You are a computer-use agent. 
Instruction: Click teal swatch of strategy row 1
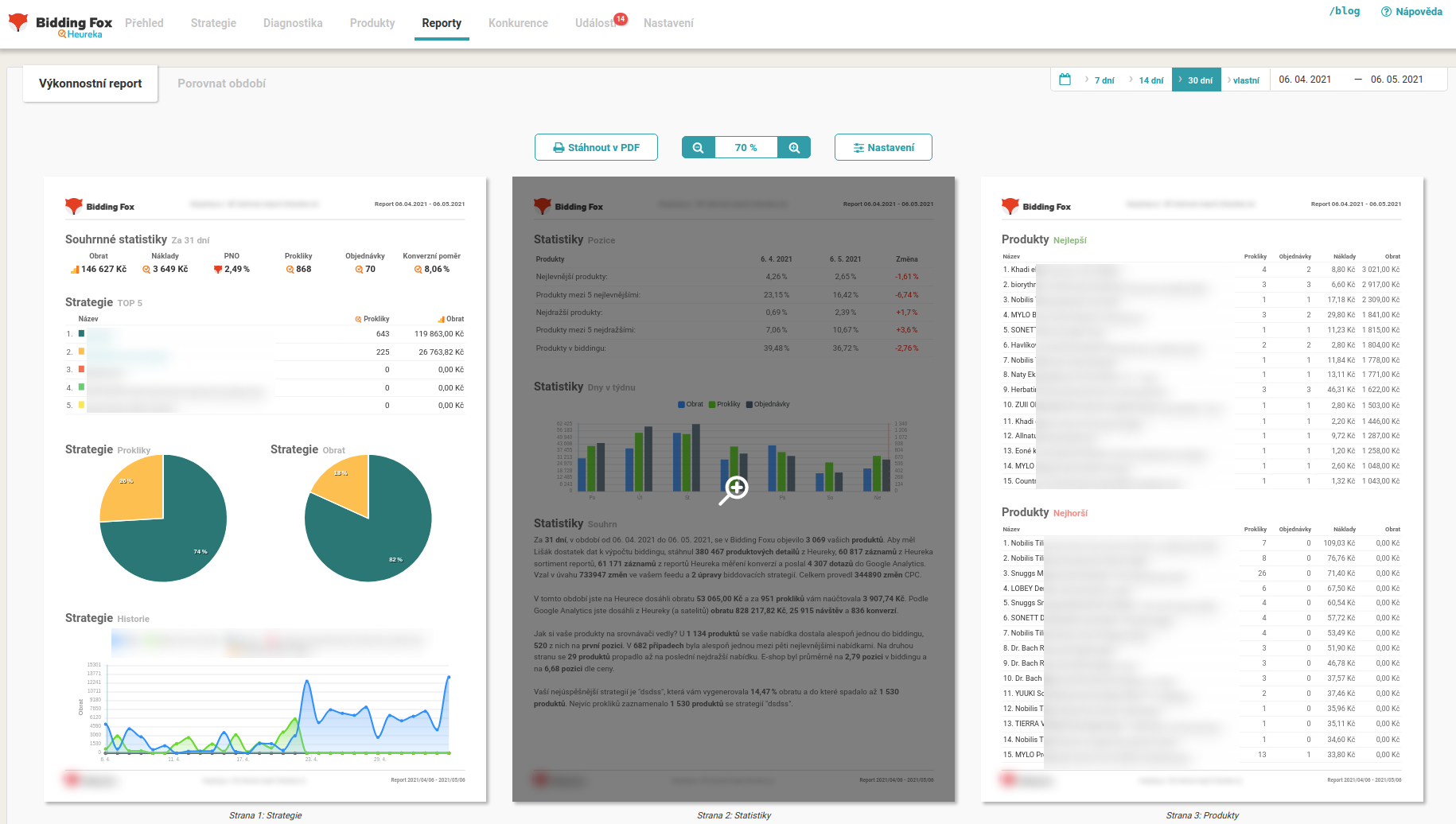tap(81, 334)
